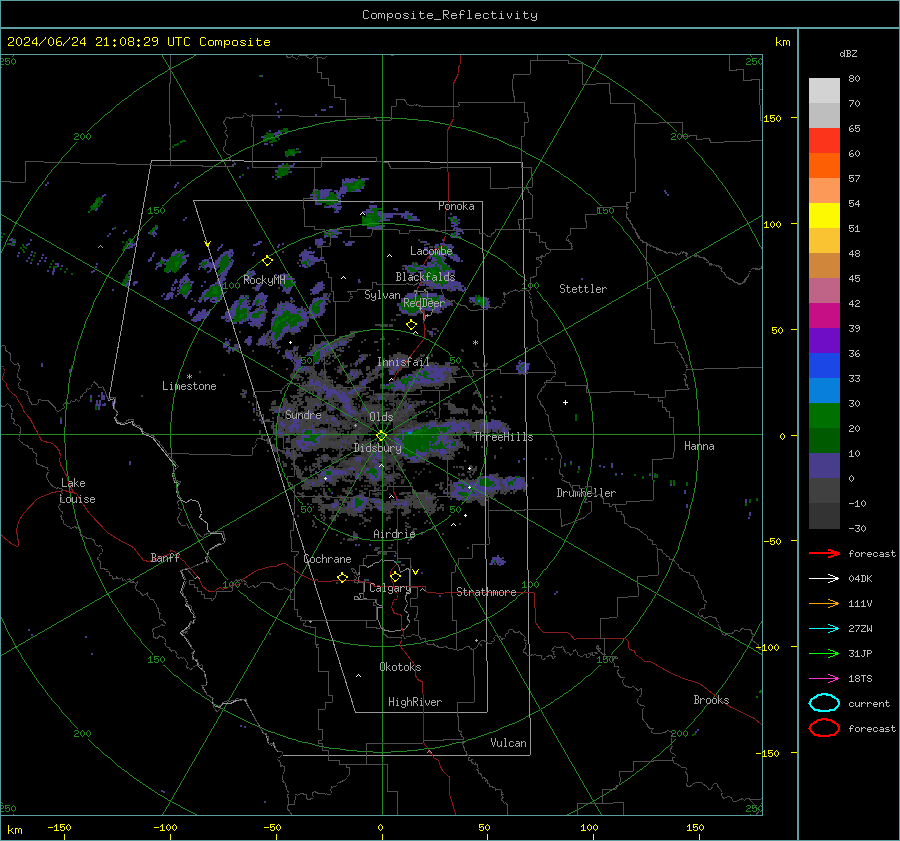Click the yellow diamond marker below RedDeer
Screen dimensions: 900x841
pos(411,325)
